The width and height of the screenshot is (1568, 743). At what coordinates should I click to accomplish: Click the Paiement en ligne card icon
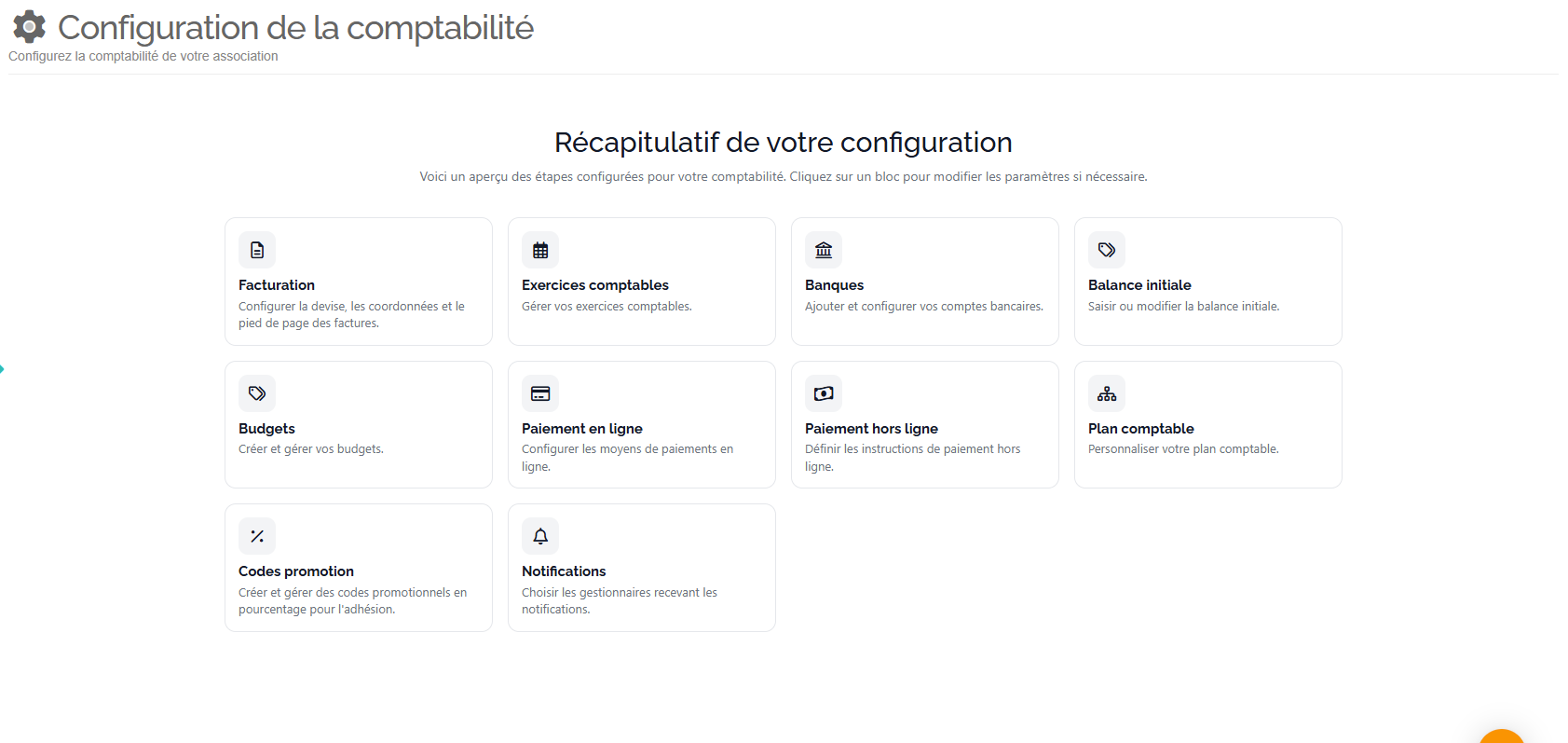pyautogui.click(x=540, y=393)
